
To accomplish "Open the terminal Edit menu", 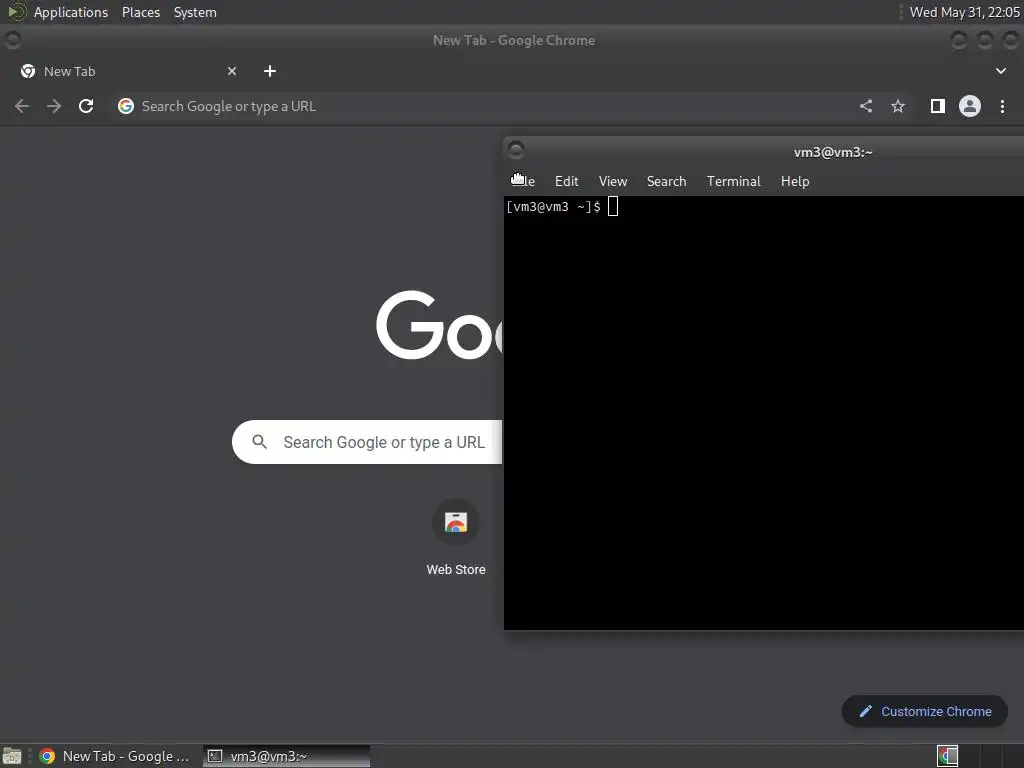I will [x=566, y=182].
